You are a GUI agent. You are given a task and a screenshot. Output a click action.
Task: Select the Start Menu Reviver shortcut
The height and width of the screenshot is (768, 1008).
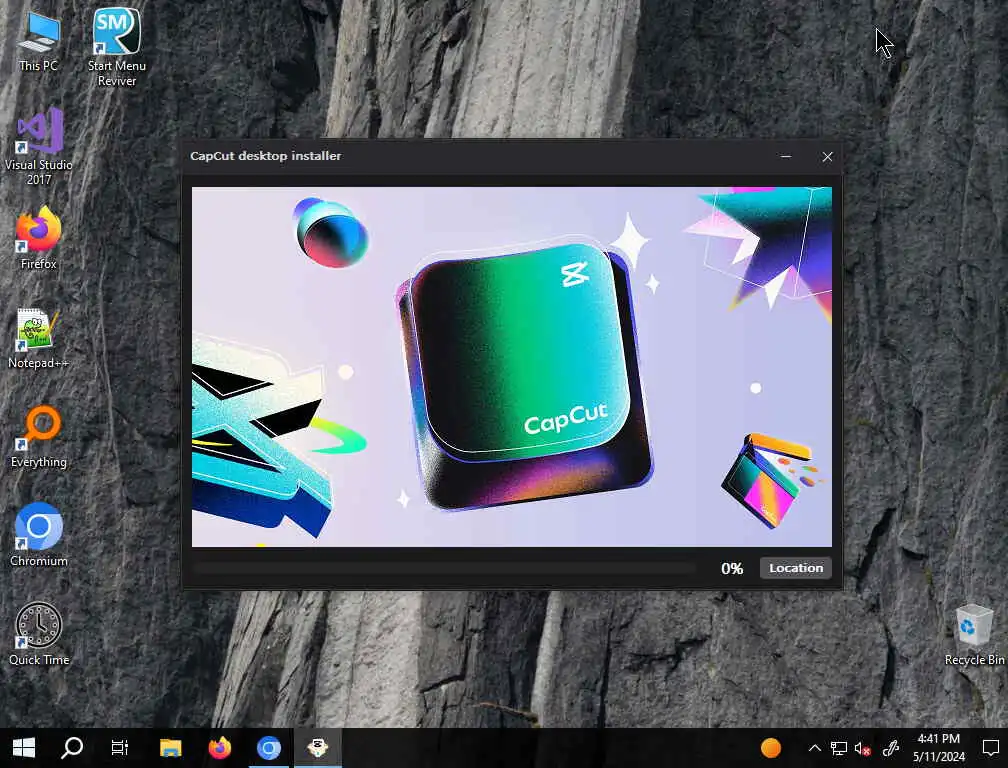(116, 47)
